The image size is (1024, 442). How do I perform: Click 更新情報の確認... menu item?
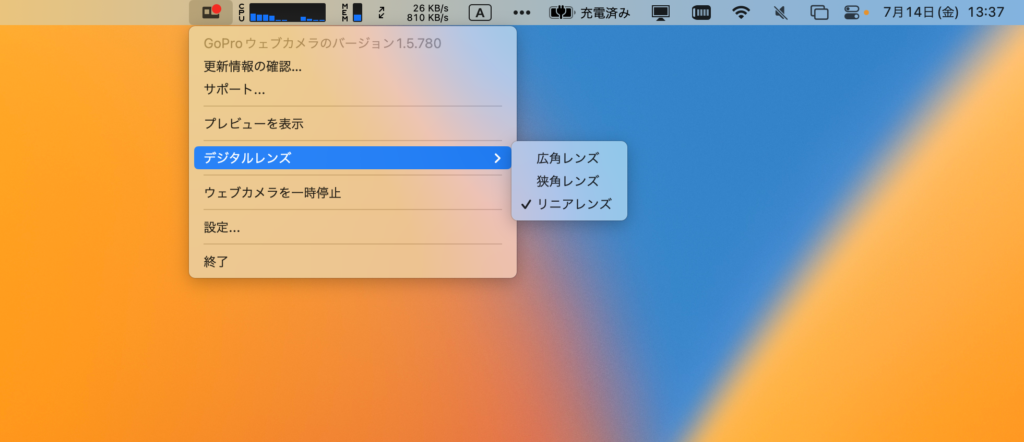(253, 67)
